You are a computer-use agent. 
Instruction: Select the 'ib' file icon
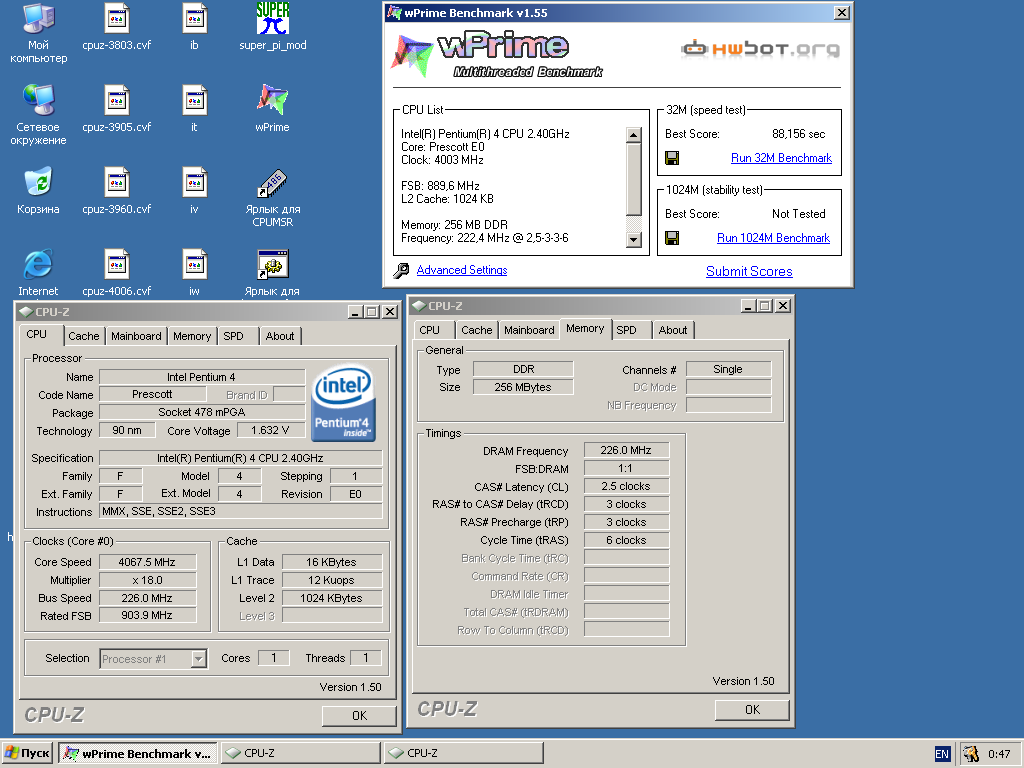pyautogui.click(x=195, y=27)
